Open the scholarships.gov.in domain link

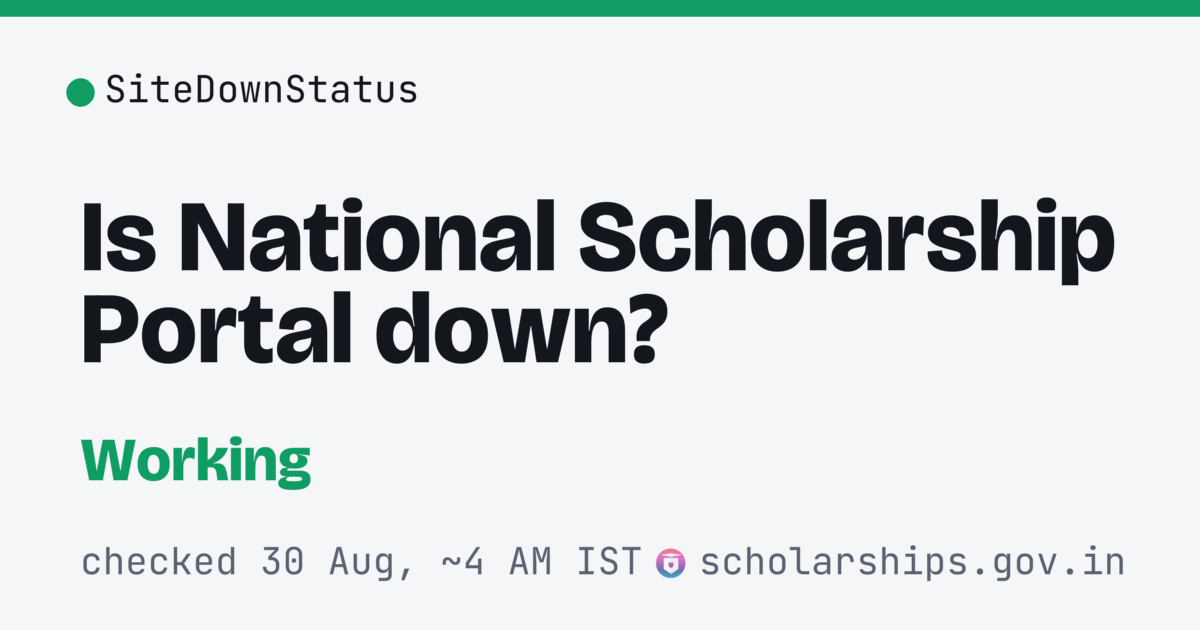(x=912, y=563)
